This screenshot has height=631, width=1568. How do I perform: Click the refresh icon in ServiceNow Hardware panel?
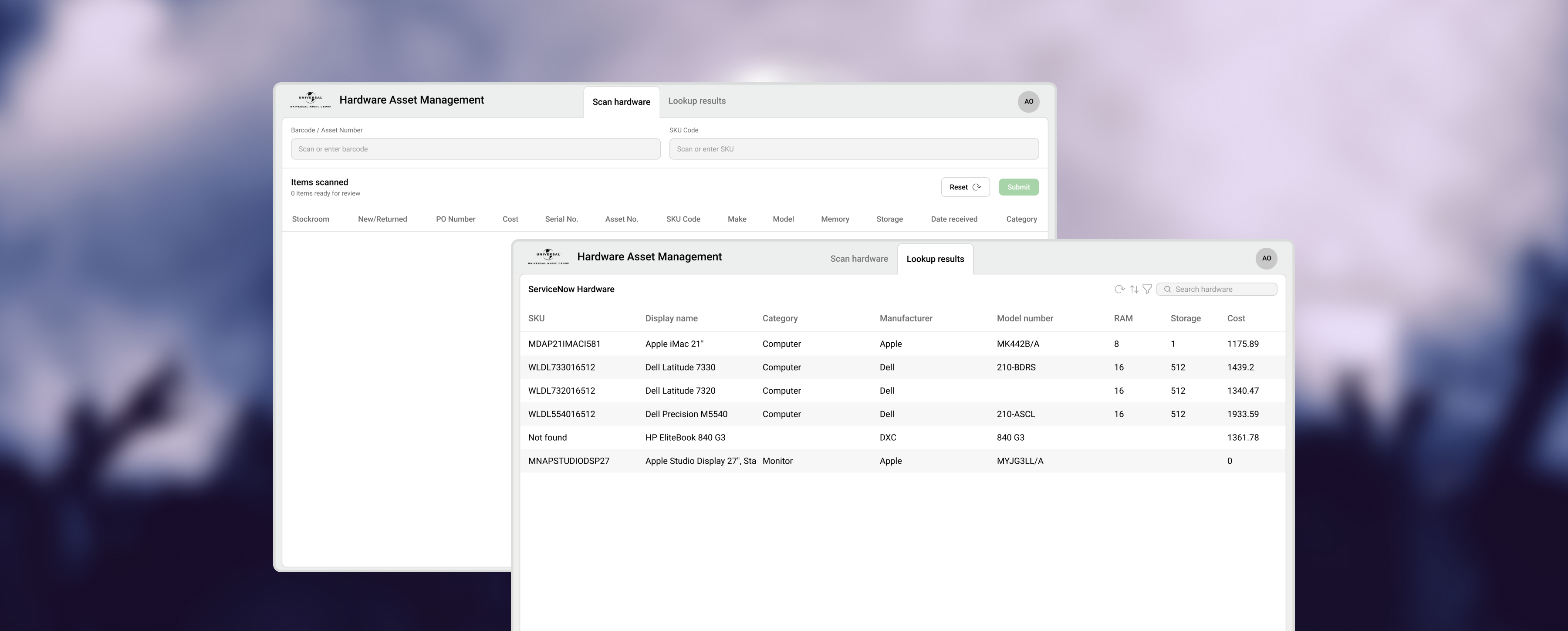coord(1119,289)
